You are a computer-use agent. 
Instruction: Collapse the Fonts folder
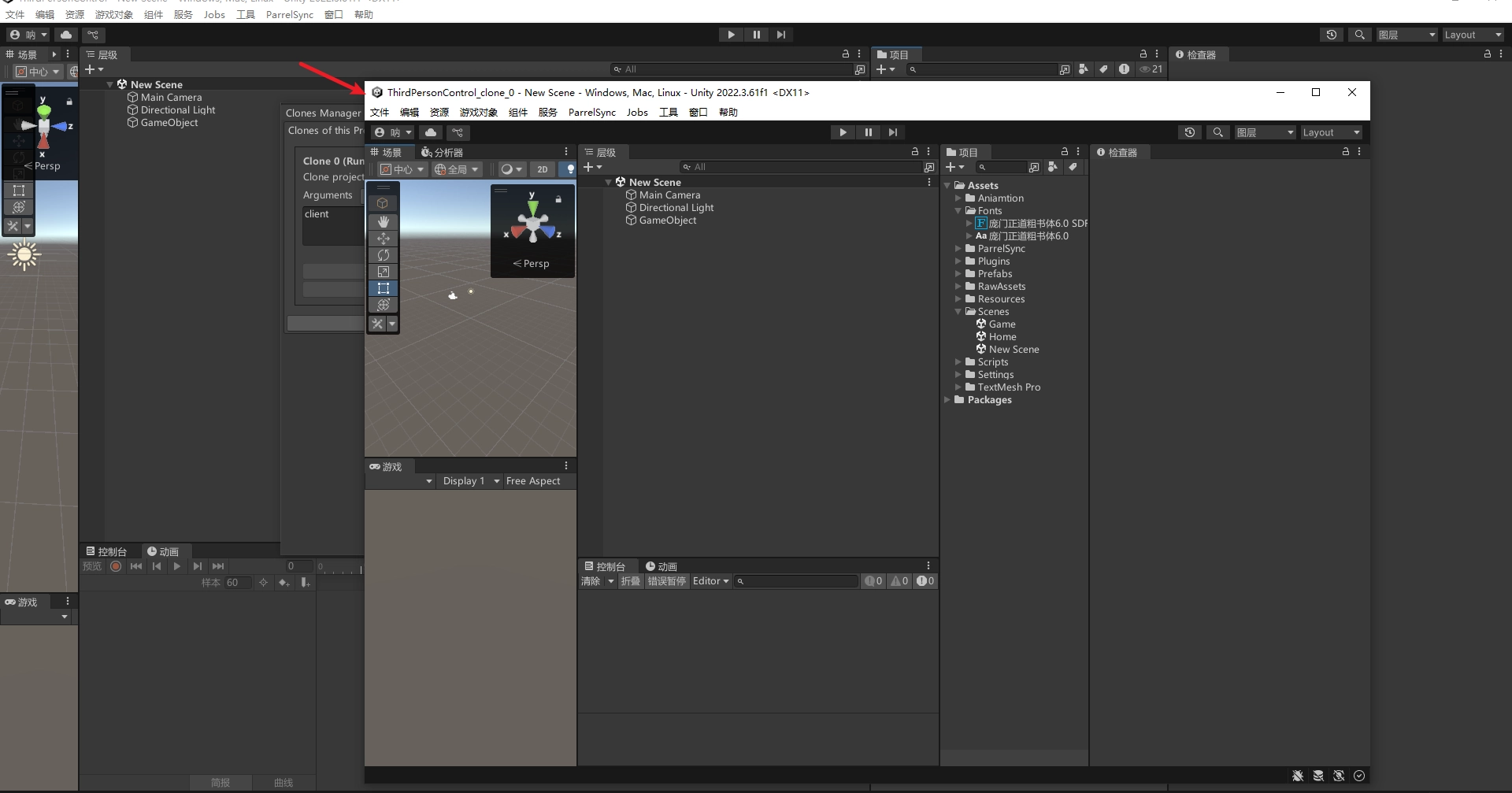[958, 211]
